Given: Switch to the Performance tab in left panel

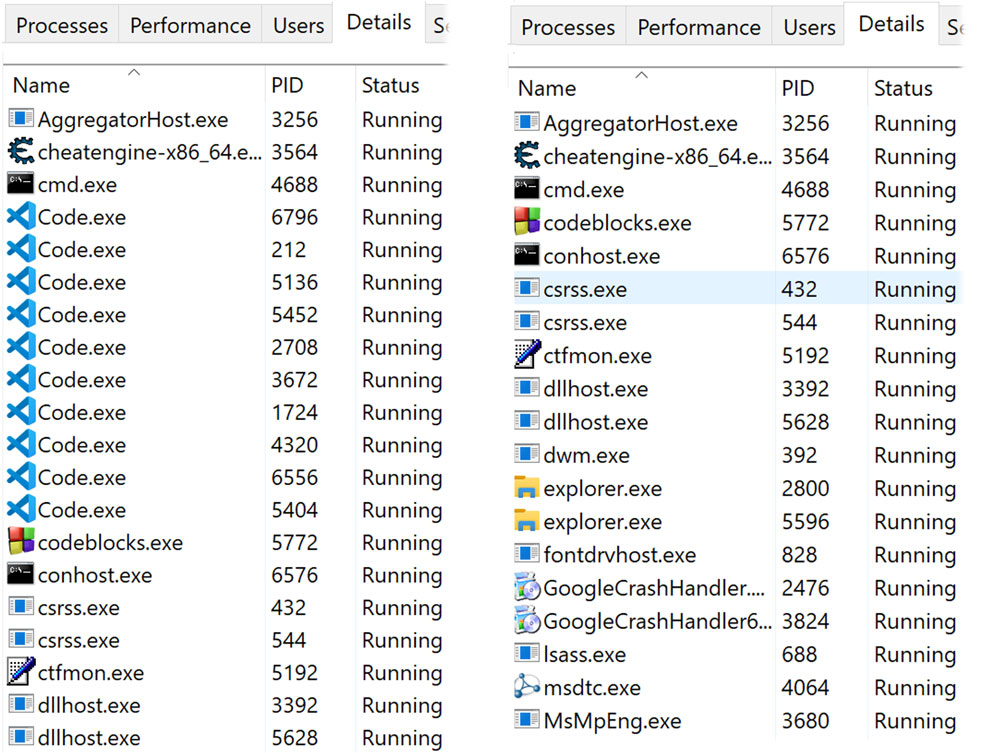Looking at the screenshot, I should [190, 26].
